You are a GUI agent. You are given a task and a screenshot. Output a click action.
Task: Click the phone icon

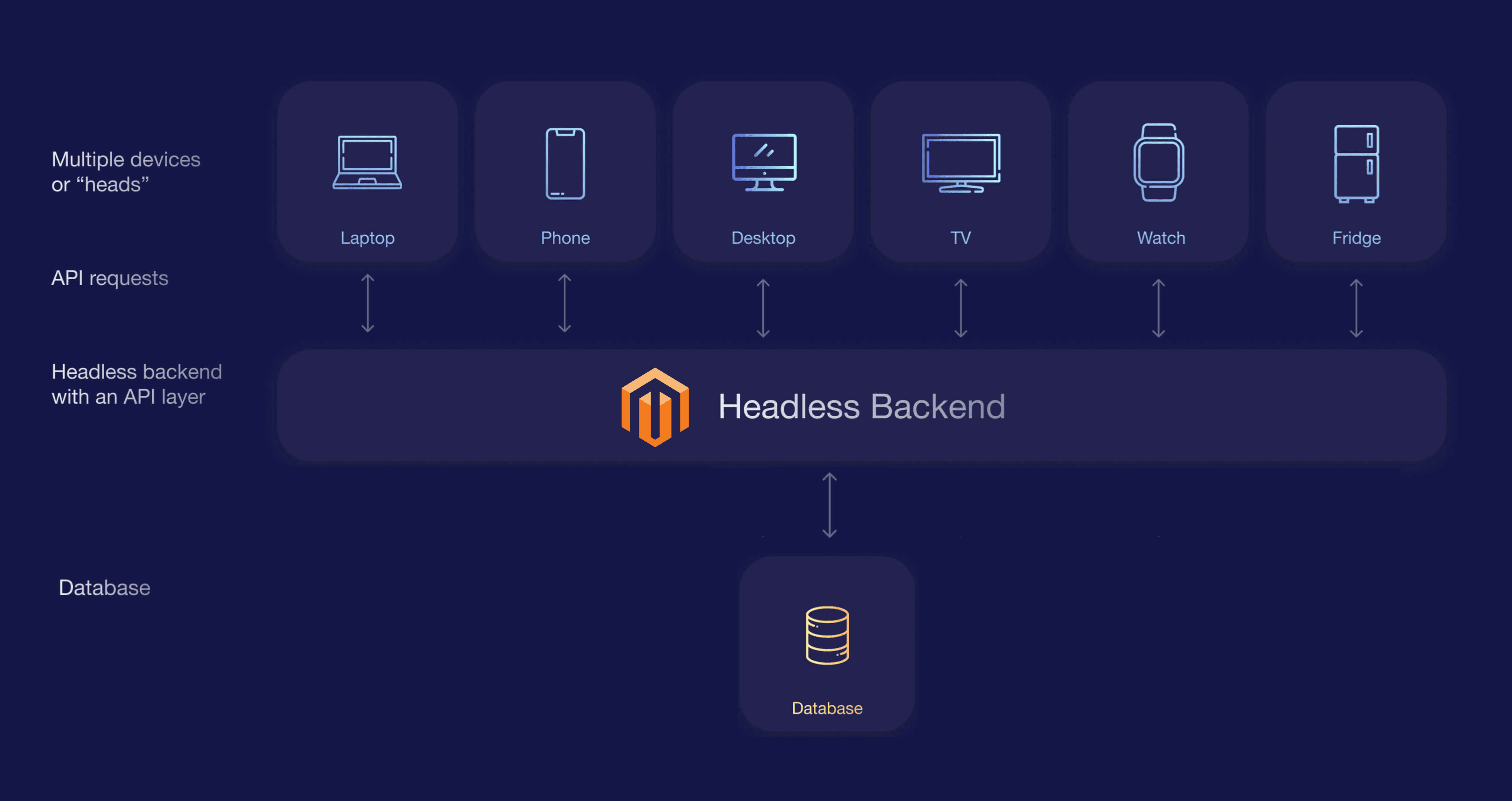click(x=565, y=164)
